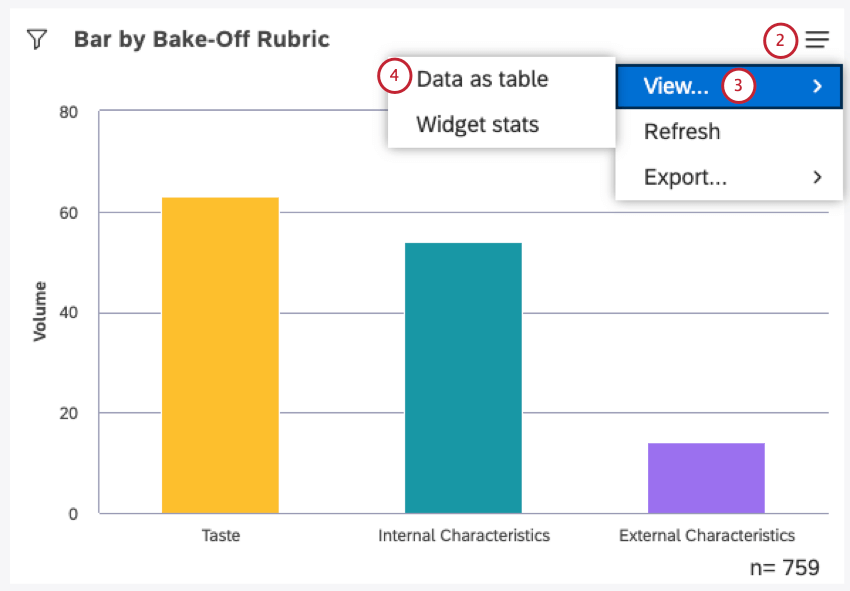
Task: Click Refresh in widget menu
Action: [x=682, y=132]
